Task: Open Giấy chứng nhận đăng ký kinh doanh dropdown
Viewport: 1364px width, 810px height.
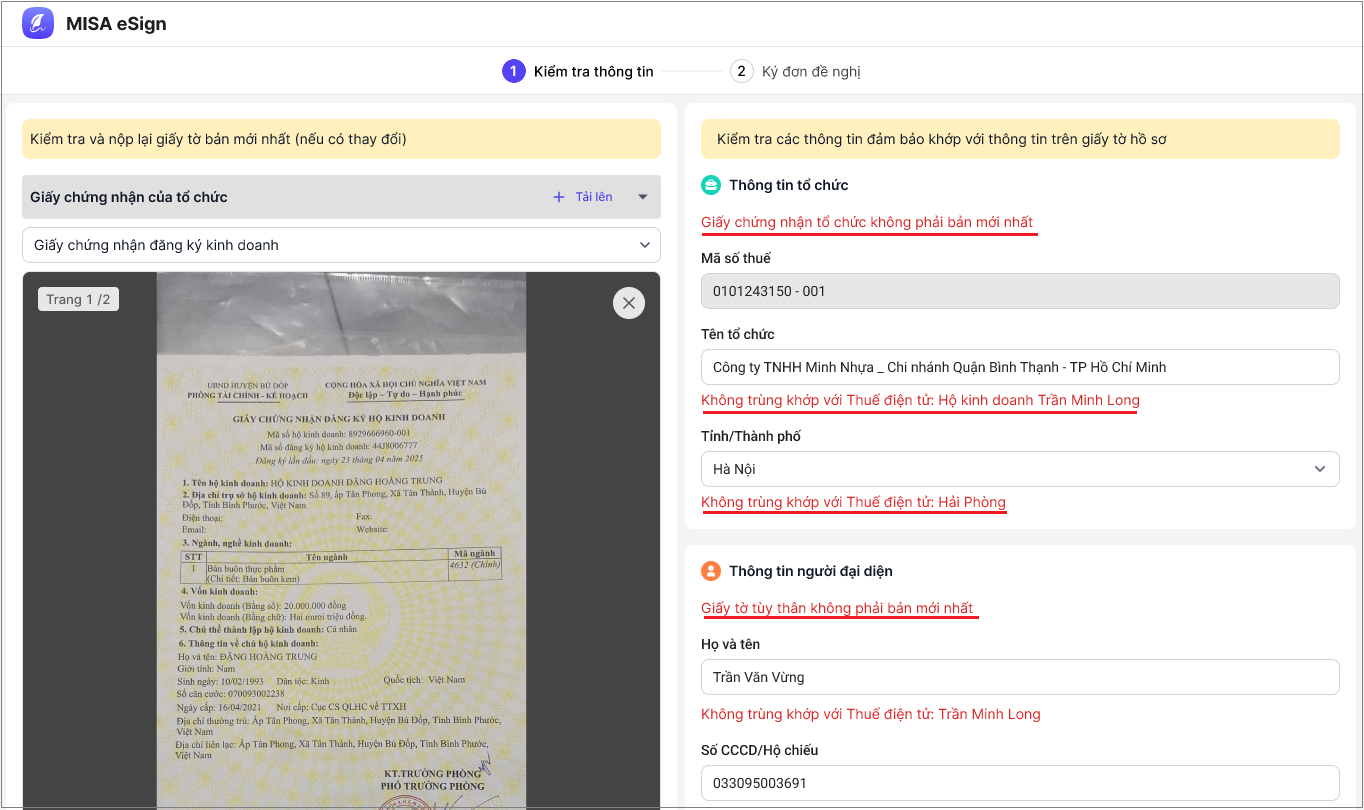Action: tap(341, 245)
